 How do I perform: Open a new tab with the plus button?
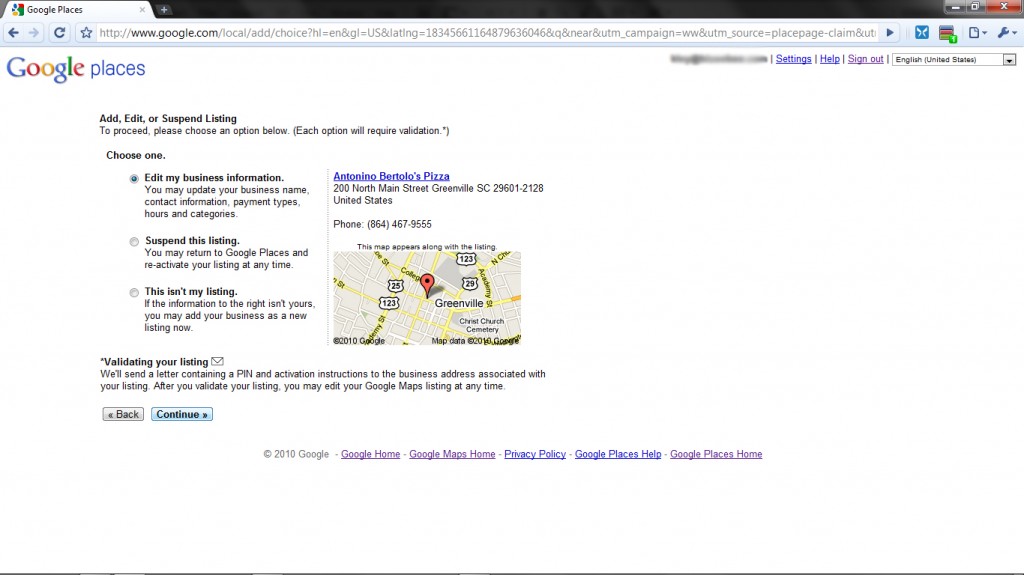point(164,10)
